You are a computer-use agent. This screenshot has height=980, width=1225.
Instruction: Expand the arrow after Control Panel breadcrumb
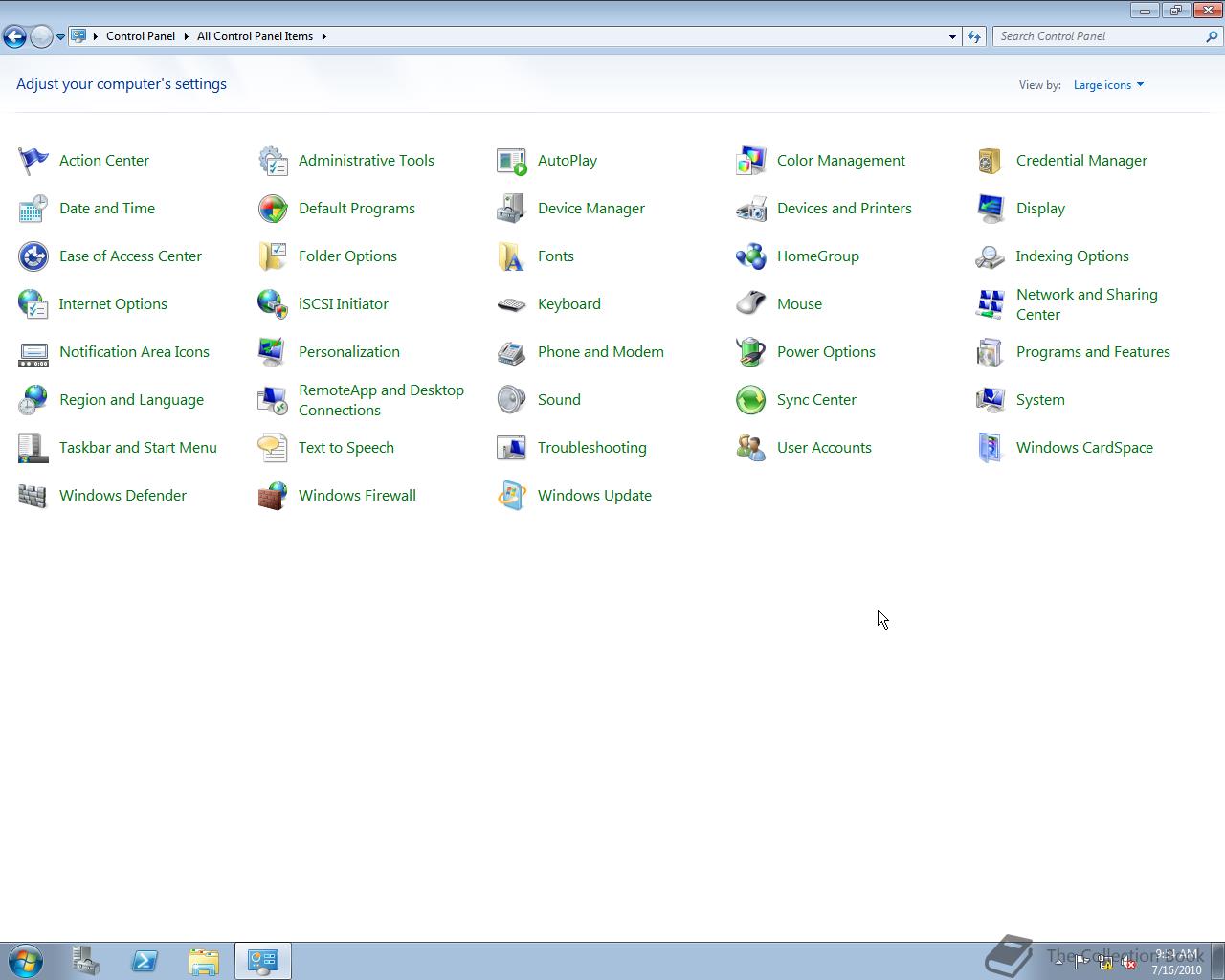[186, 36]
